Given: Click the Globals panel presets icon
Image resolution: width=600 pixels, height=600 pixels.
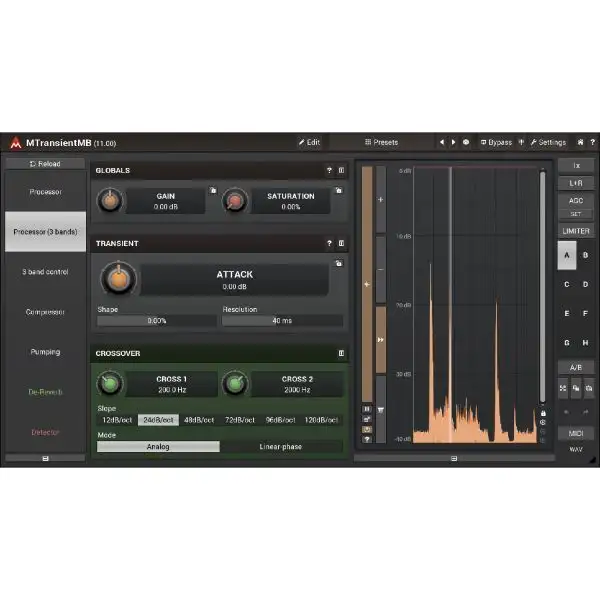Looking at the screenshot, I should point(341,170).
